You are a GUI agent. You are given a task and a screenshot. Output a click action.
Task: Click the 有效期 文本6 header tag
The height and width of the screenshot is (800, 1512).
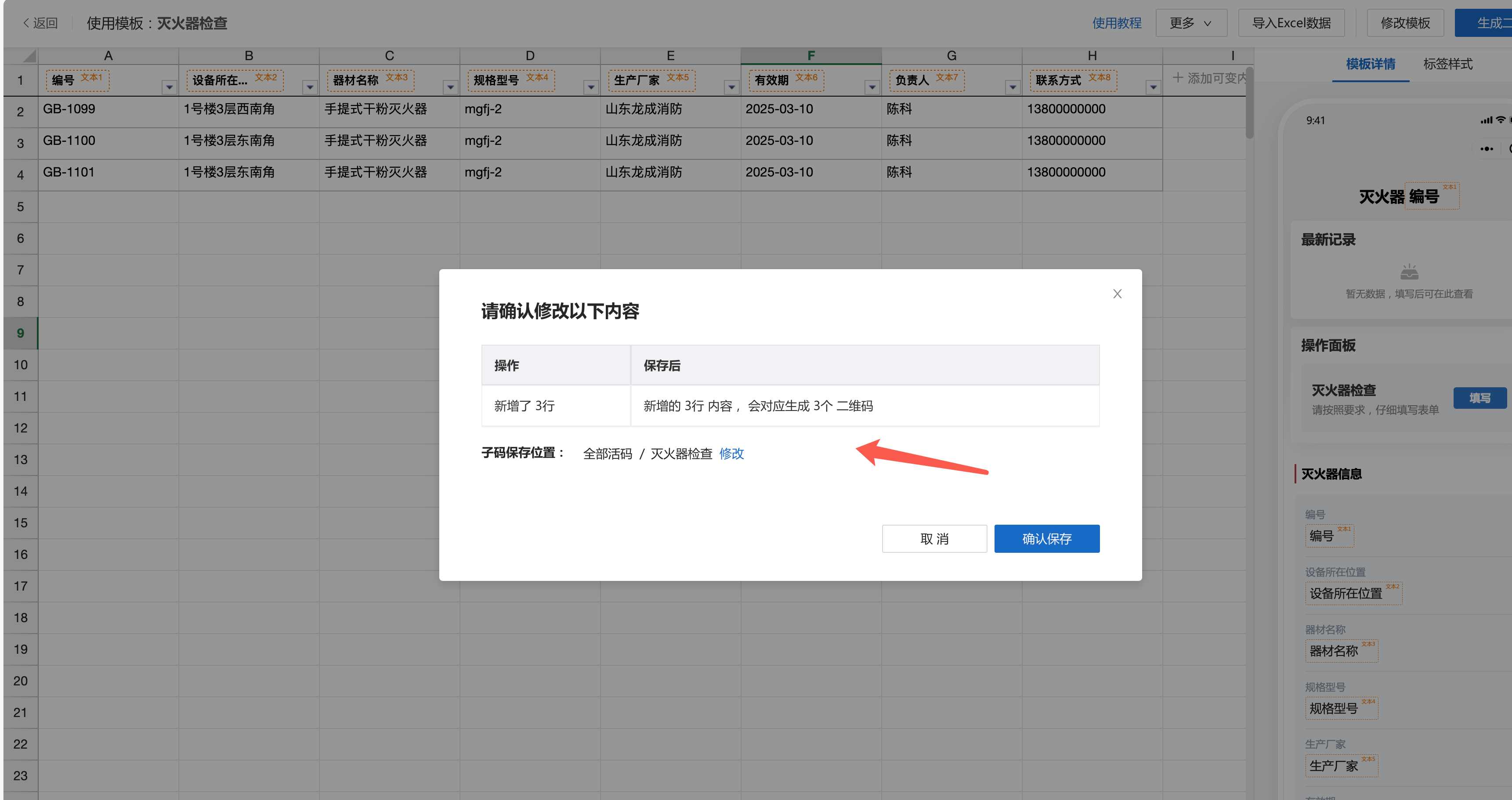coord(786,80)
